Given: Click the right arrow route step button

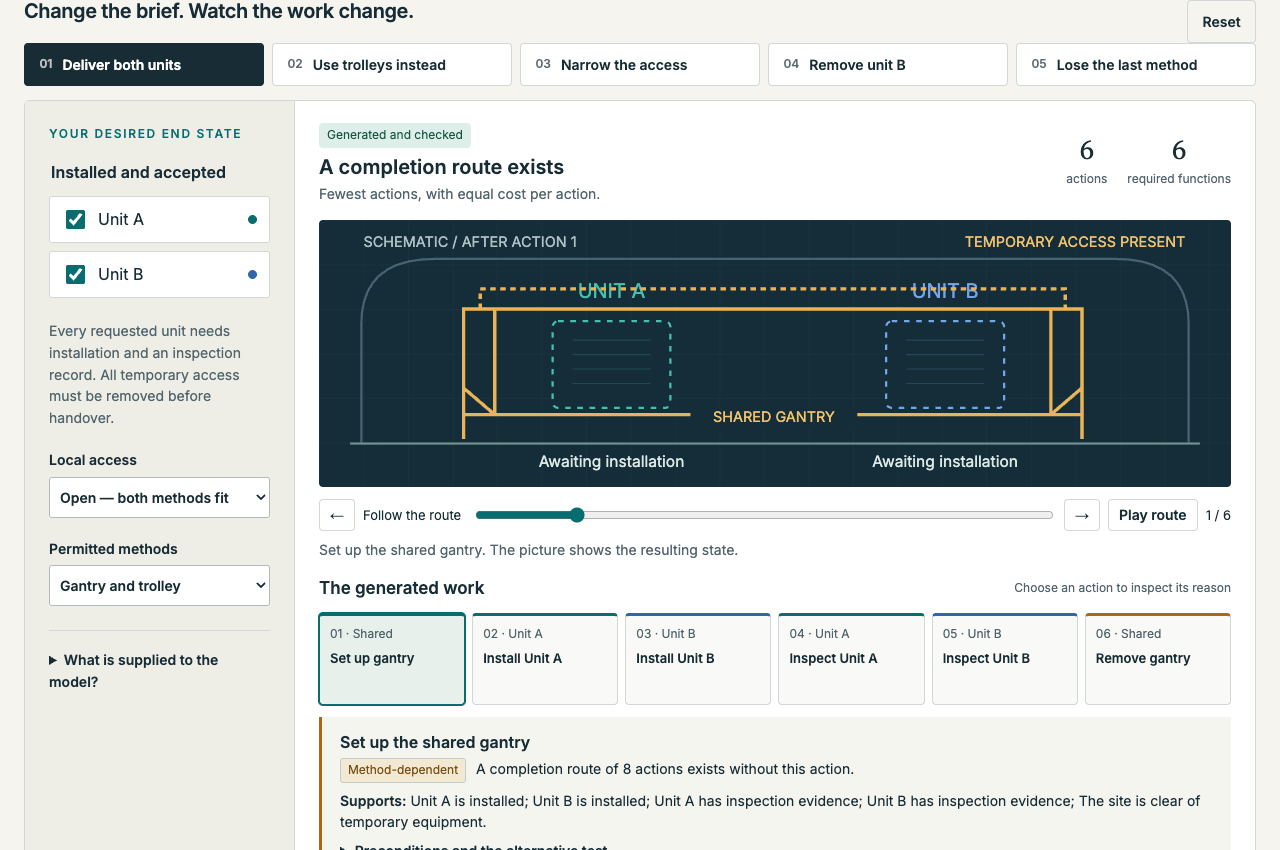Looking at the screenshot, I should (1082, 515).
